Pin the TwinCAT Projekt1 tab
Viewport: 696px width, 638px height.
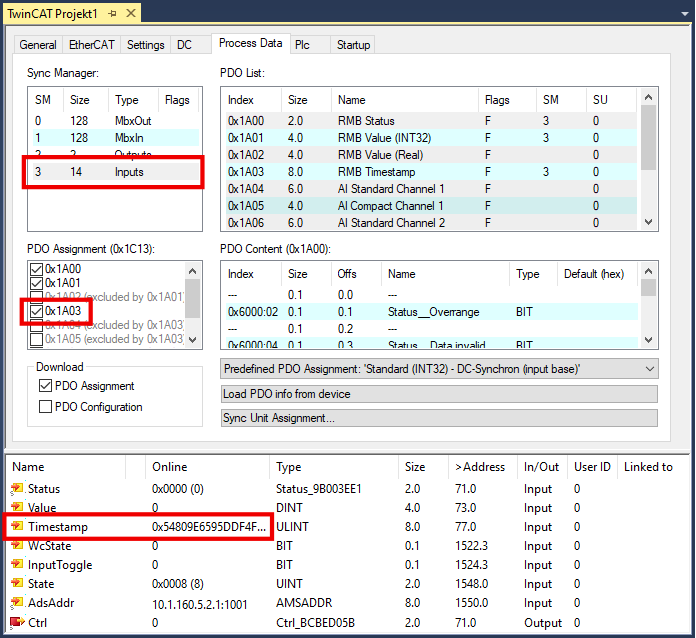tap(112, 14)
